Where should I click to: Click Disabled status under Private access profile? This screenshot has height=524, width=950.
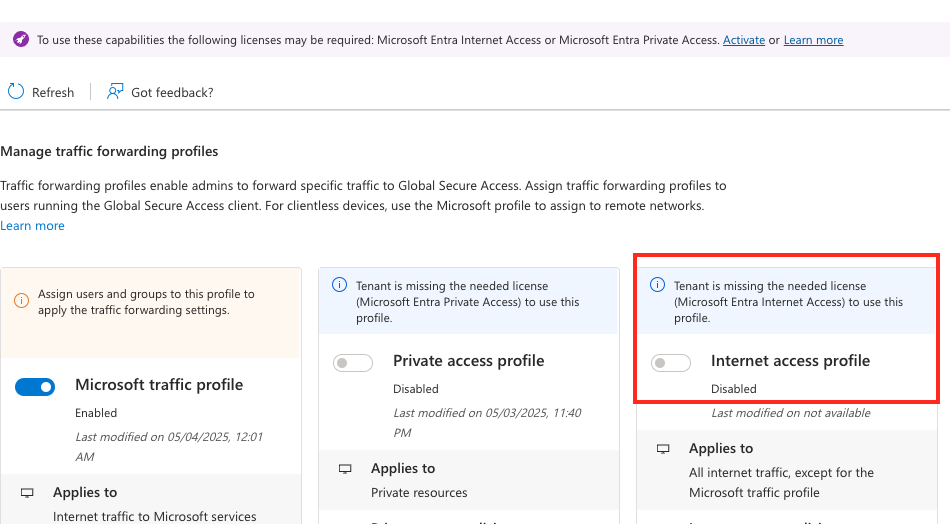tap(416, 388)
